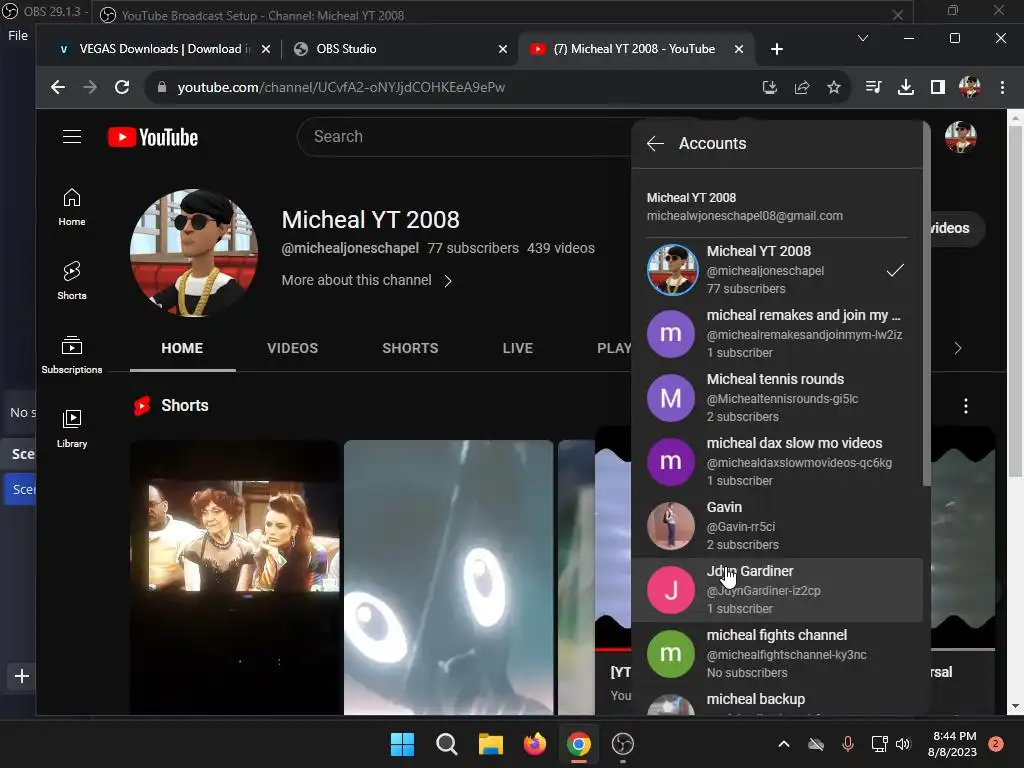Show hidden system tray icons
Viewport: 1024px width, 768px height.
click(784, 744)
